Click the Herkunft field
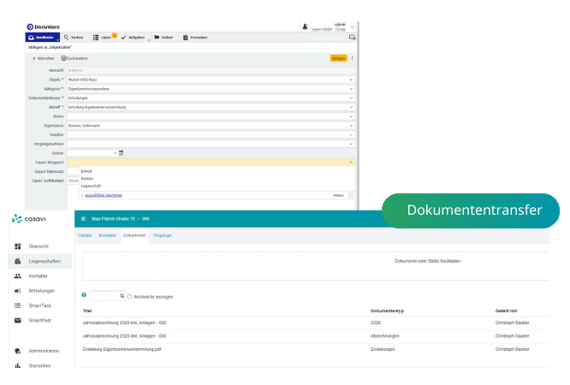 (x=211, y=70)
